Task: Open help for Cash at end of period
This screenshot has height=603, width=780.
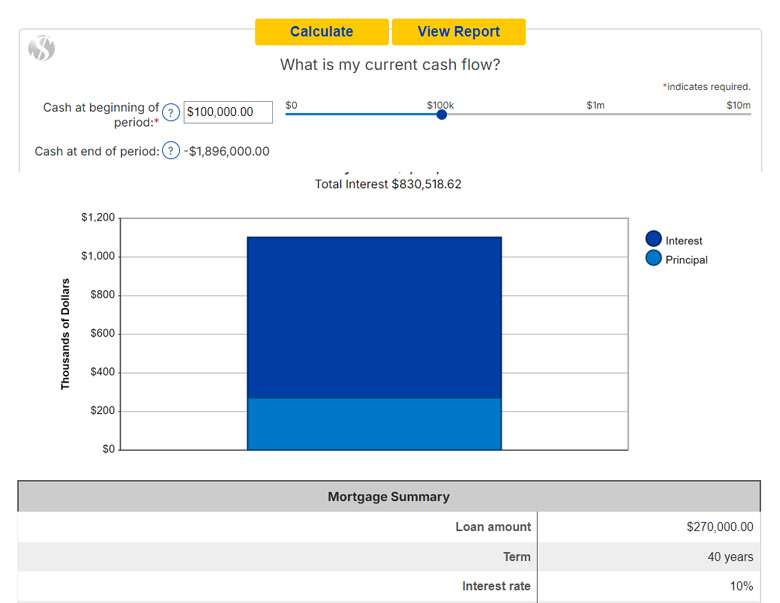Action: click(x=171, y=150)
